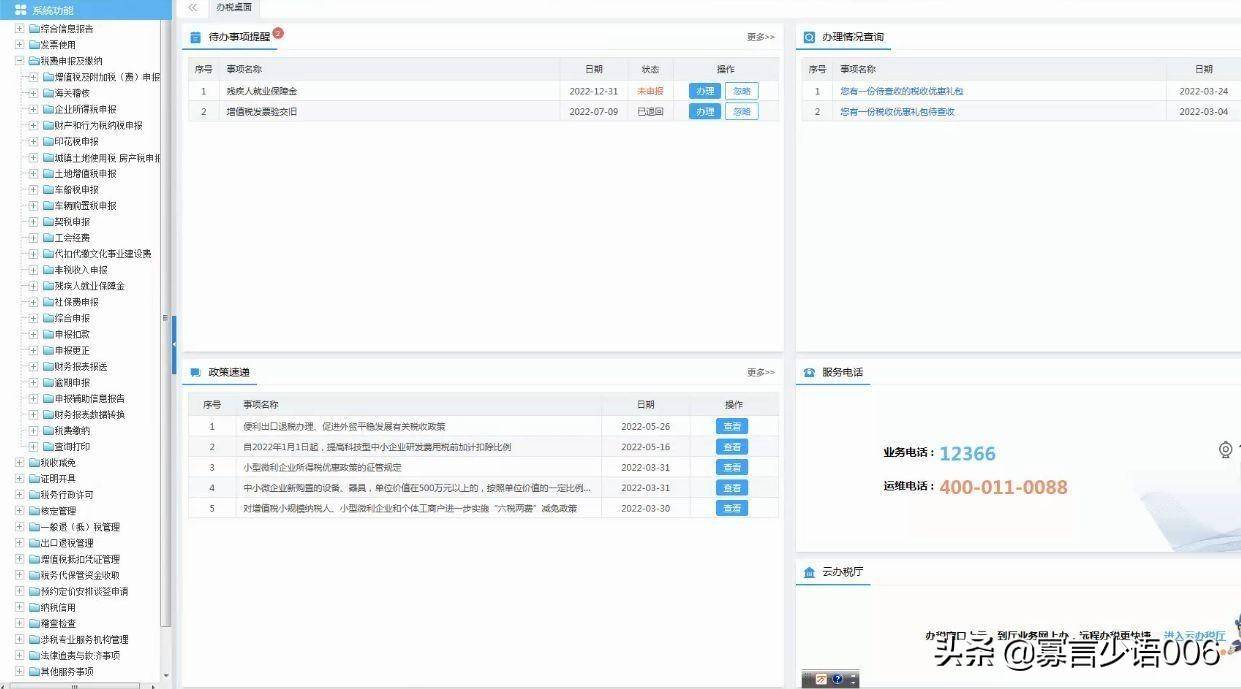Click the 服务电话 phone icon
This screenshot has width=1241, height=689.
tap(809, 372)
